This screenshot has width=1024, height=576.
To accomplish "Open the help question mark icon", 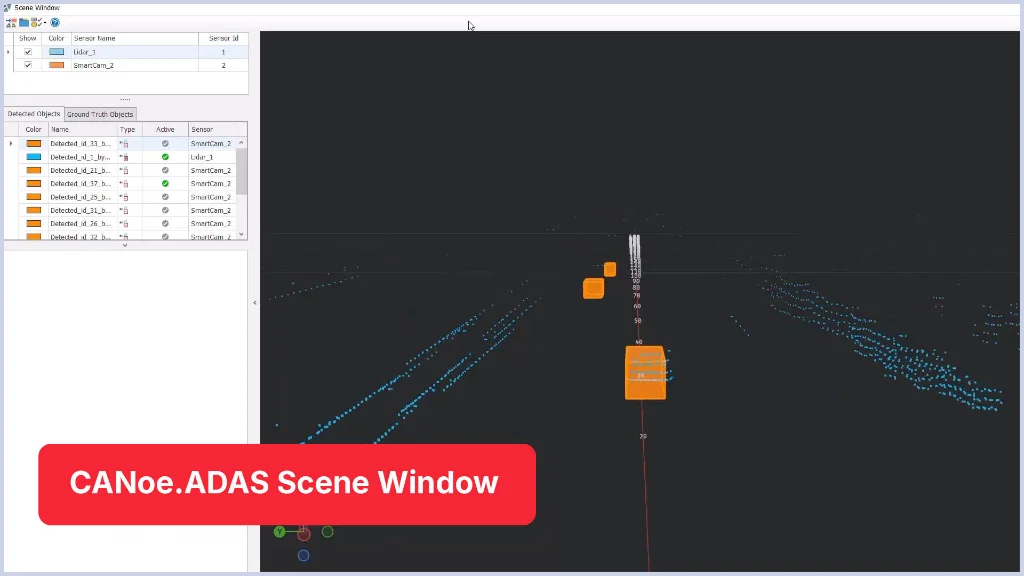I will 55,23.
